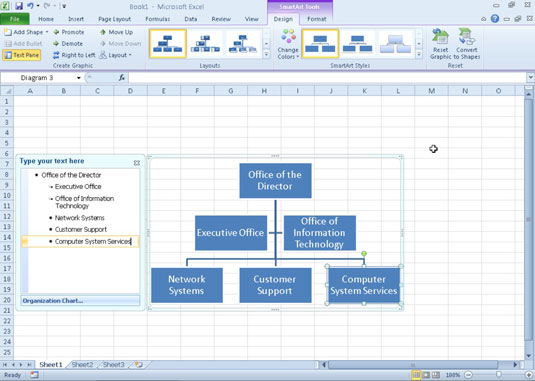Toggle the Text Pane button
This screenshot has height=381, width=535.
pyautogui.click(x=22, y=55)
